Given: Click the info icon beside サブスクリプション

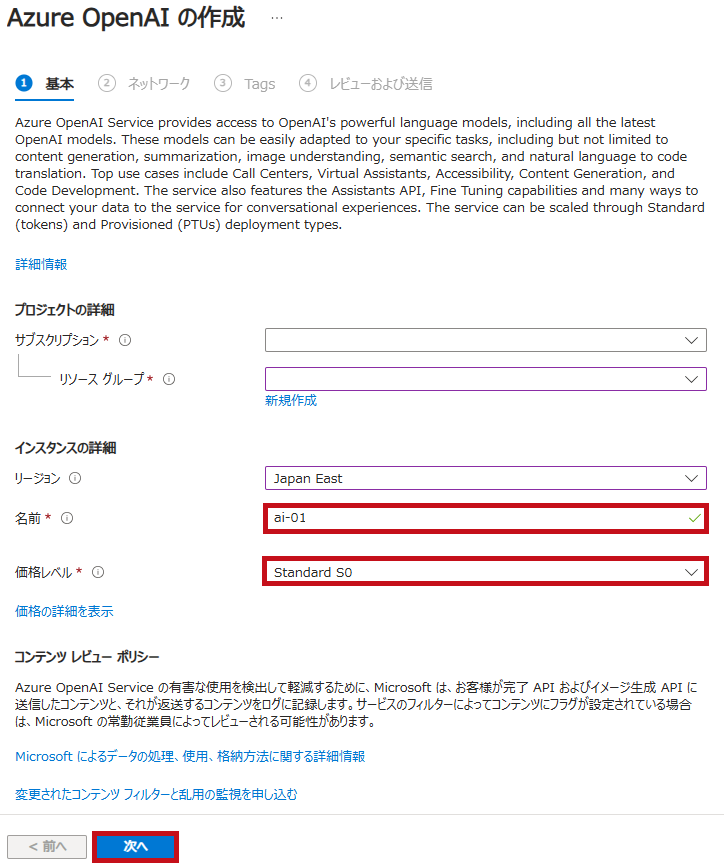Looking at the screenshot, I should tap(125, 340).
